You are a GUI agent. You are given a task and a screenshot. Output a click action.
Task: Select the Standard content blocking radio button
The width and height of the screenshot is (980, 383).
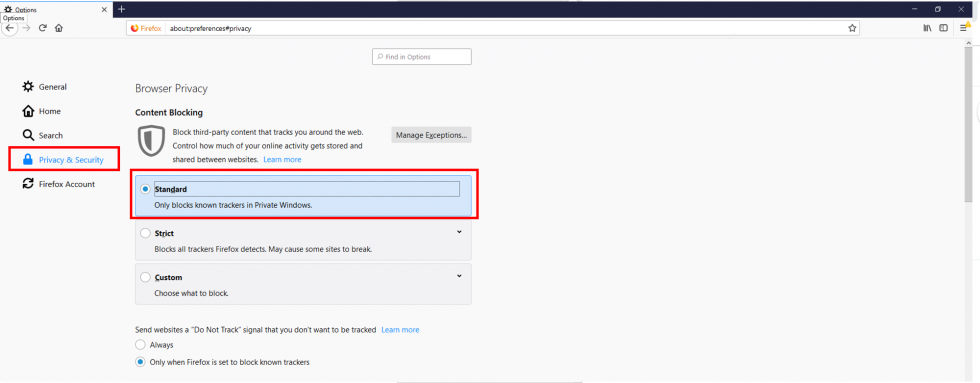145,189
